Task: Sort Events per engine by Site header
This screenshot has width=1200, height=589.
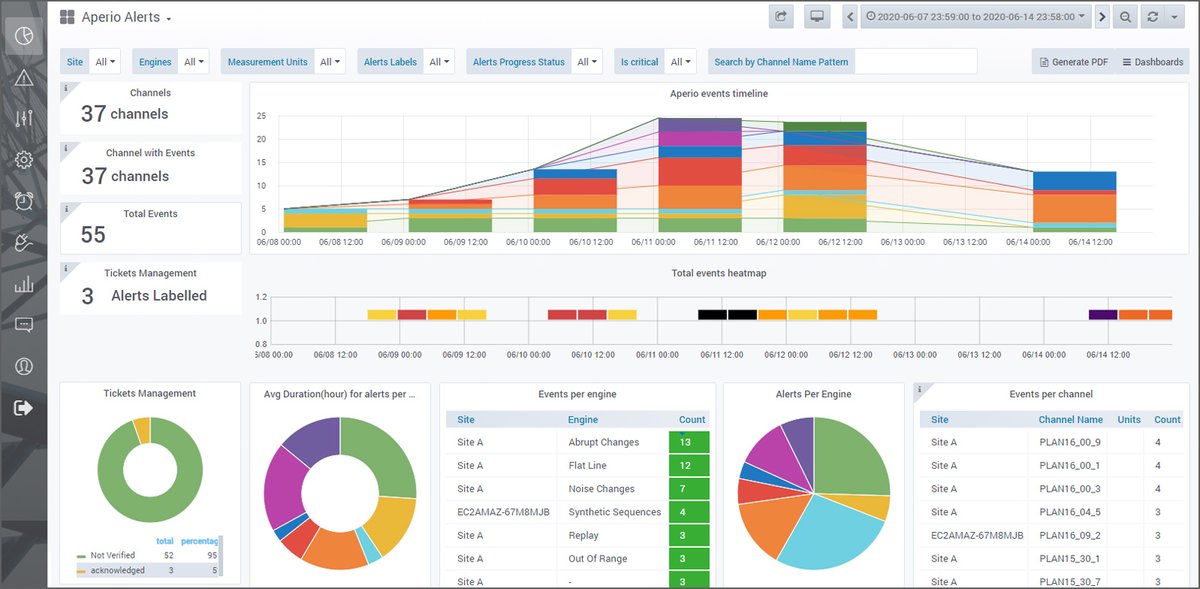Action: (466, 420)
